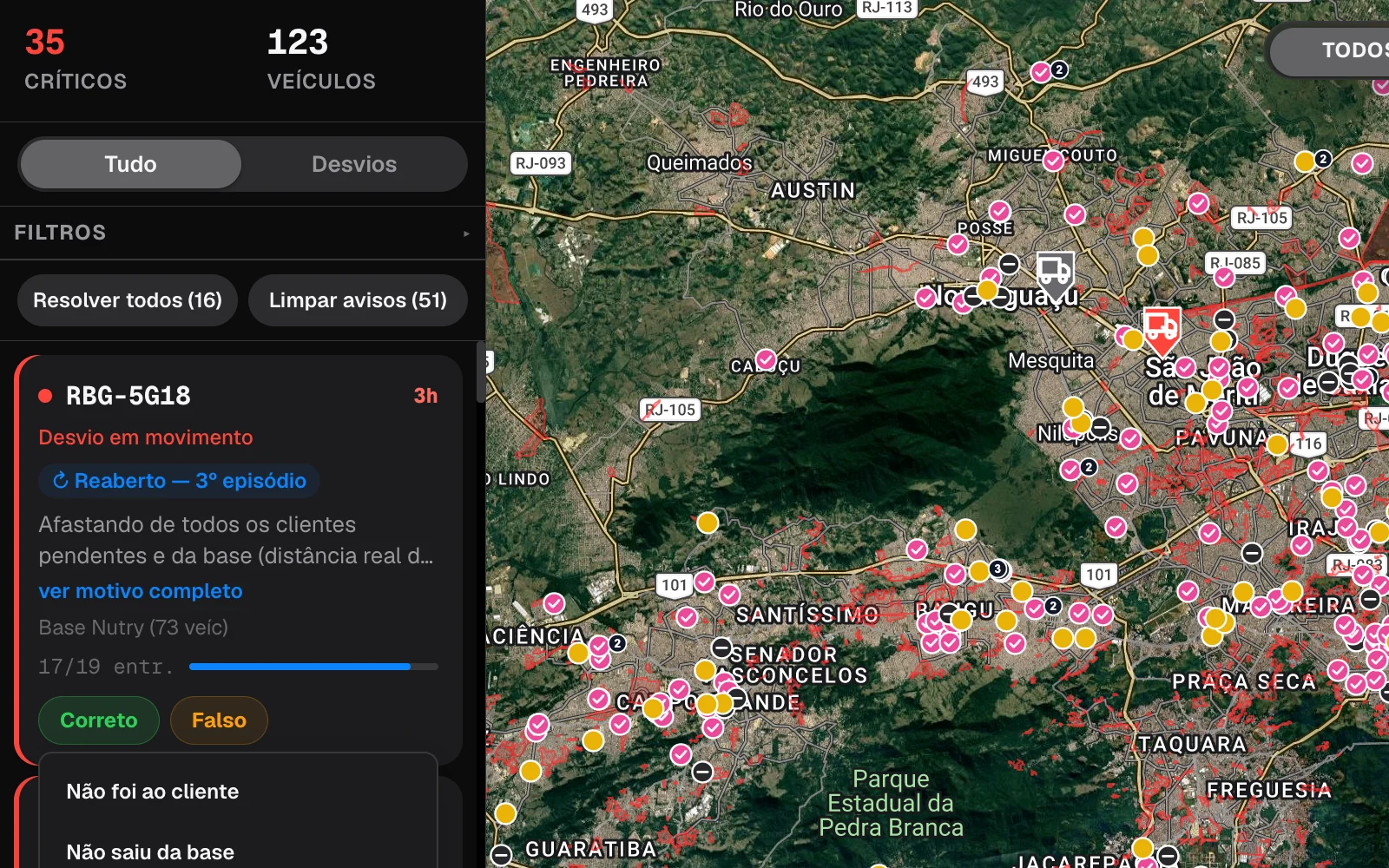Viewport: 1389px width, 868px height.
Task: Select the RBG-5G18 vehicle plate
Action: [x=128, y=396]
